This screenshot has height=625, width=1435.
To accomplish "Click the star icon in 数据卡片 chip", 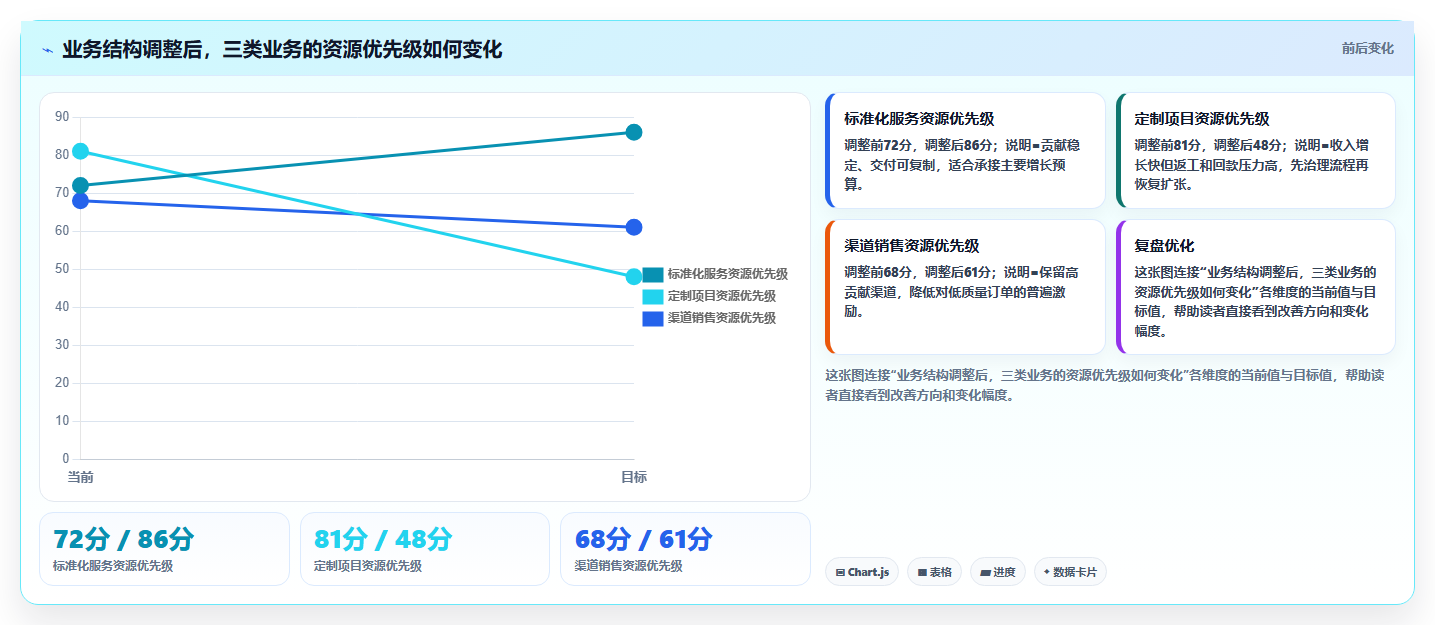I will [x=1047, y=572].
